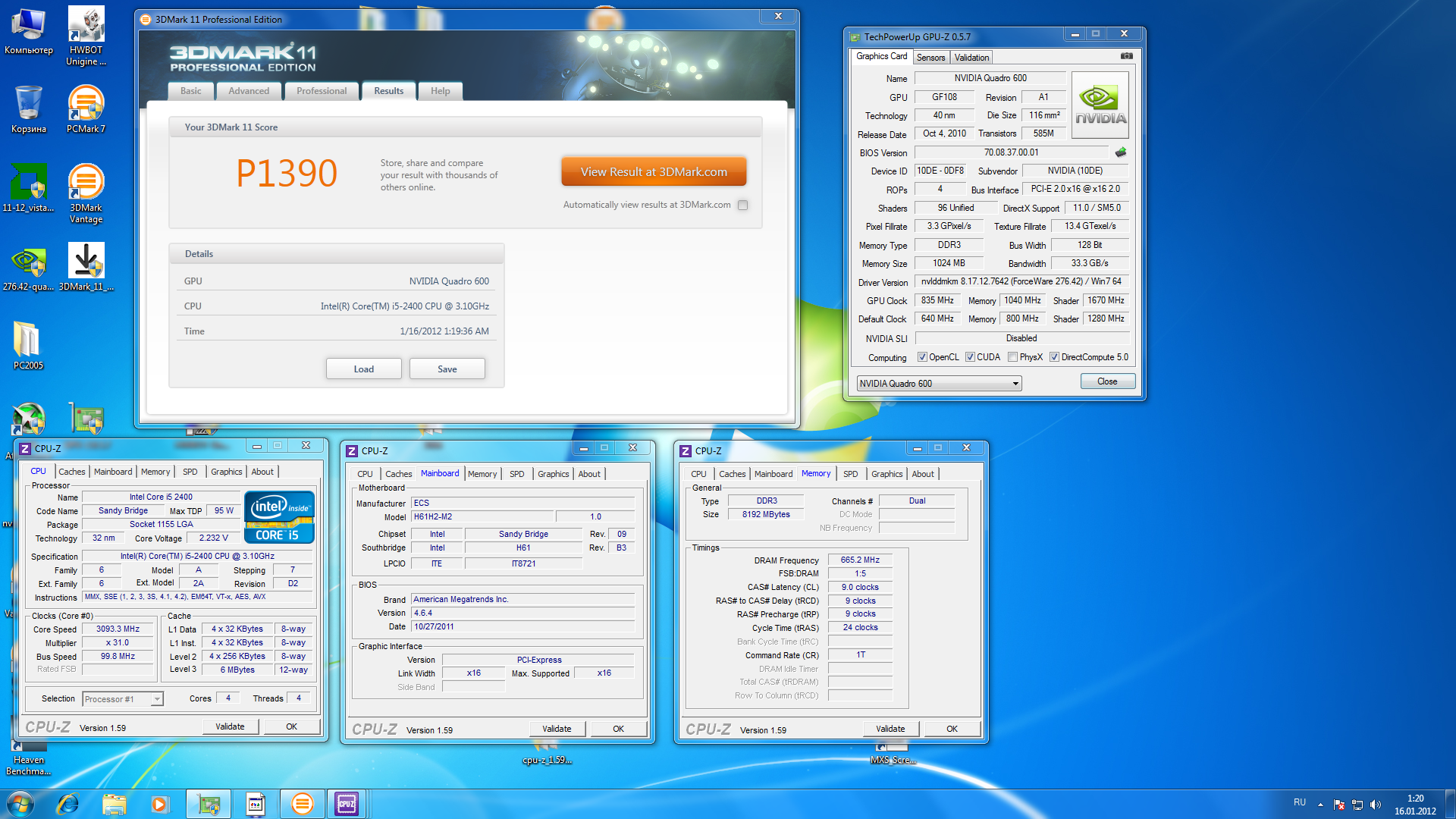The height and width of the screenshot is (819, 1456).
Task: Switch to the Basic tab in 3DMark
Action: tap(191, 91)
